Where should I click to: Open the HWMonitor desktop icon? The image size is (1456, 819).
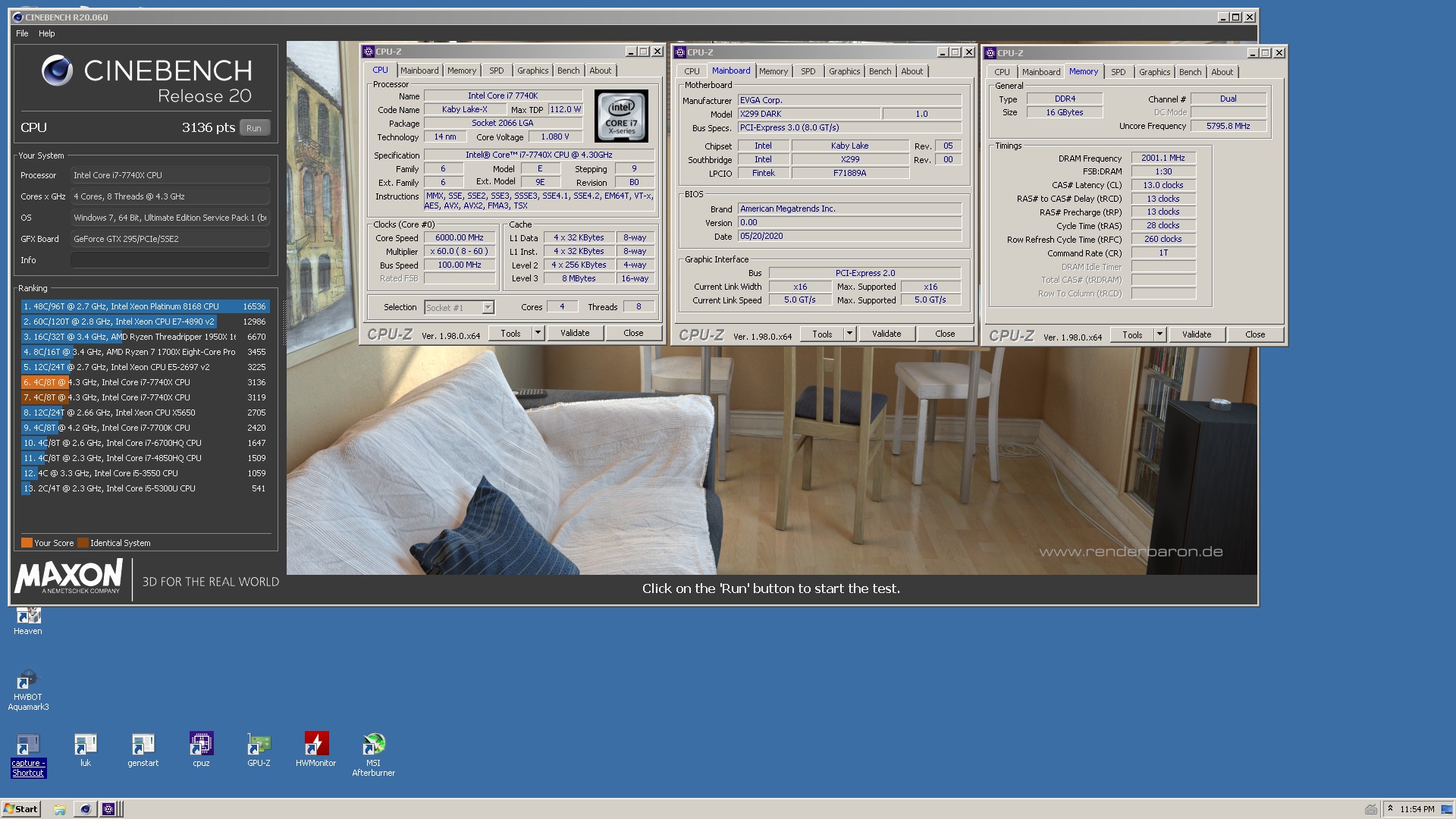pyautogui.click(x=315, y=751)
